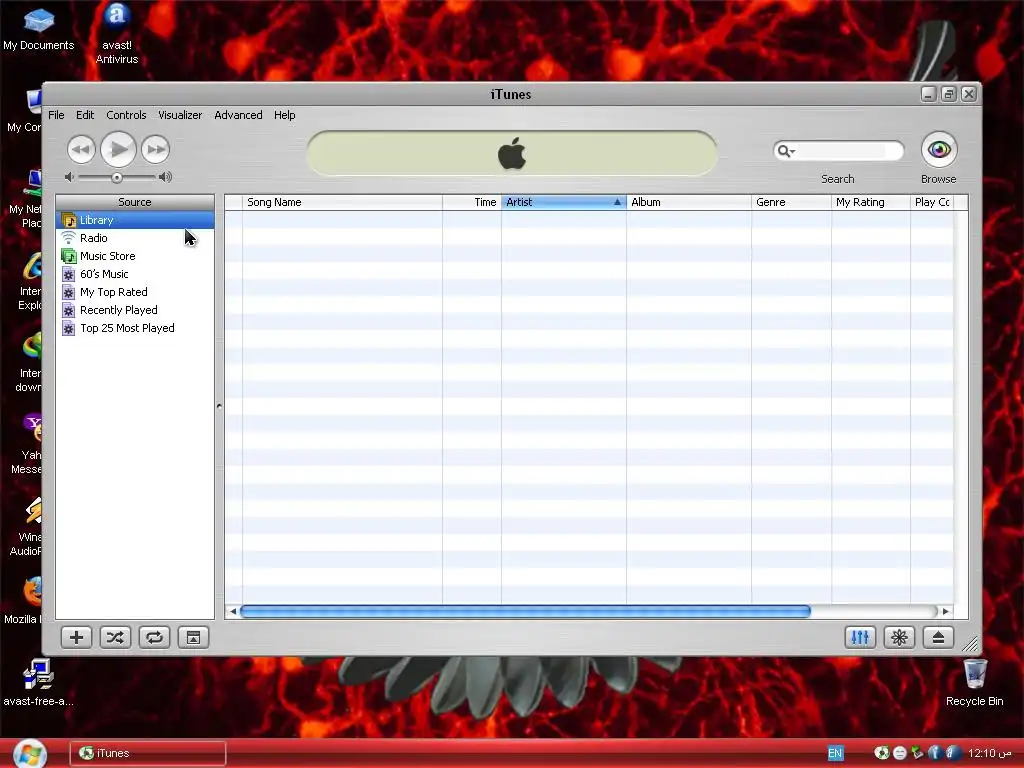
Task: Click the Source list header
Action: tap(135, 202)
